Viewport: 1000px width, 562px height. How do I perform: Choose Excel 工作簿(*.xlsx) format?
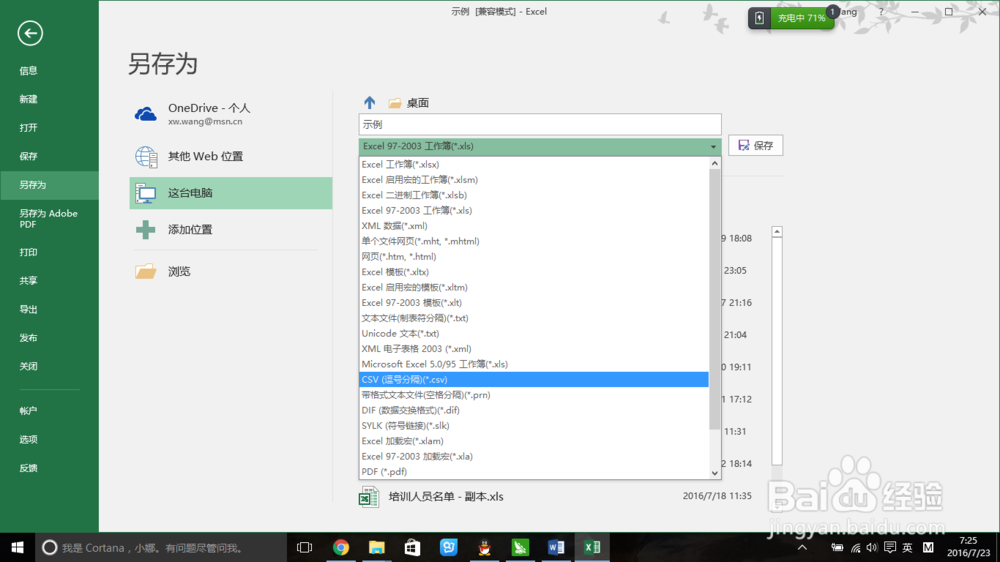tap(533, 165)
